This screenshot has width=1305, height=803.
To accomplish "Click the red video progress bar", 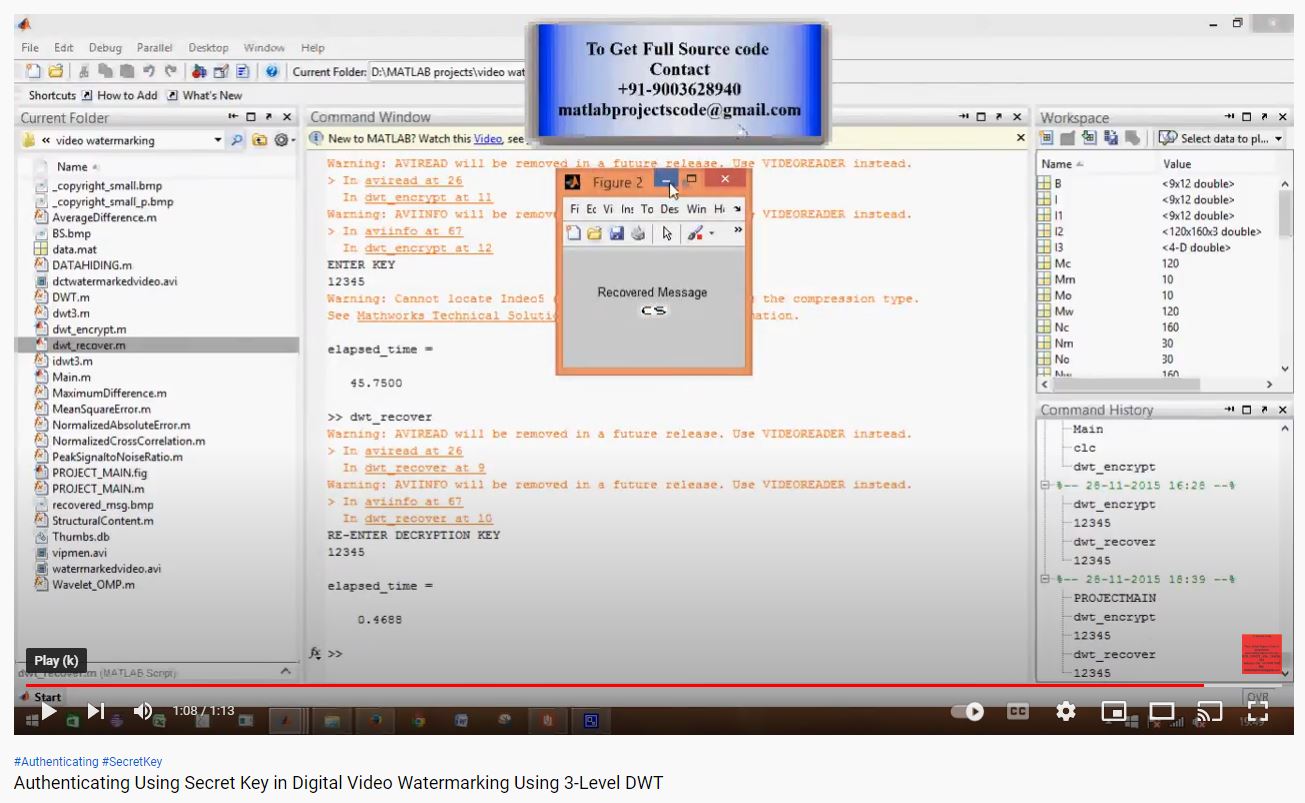I will click(x=600, y=685).
